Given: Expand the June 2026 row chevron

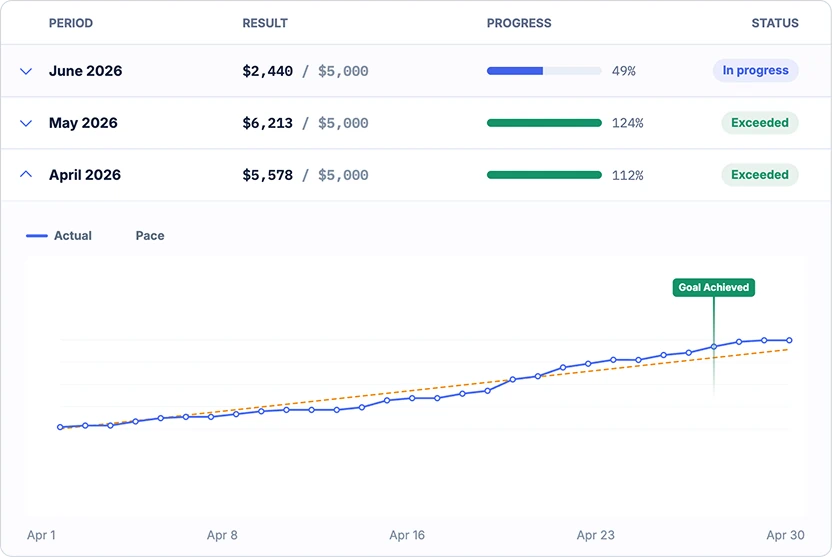Looking at the screenshot, I should pyautogui.click(x=26, y=71).
